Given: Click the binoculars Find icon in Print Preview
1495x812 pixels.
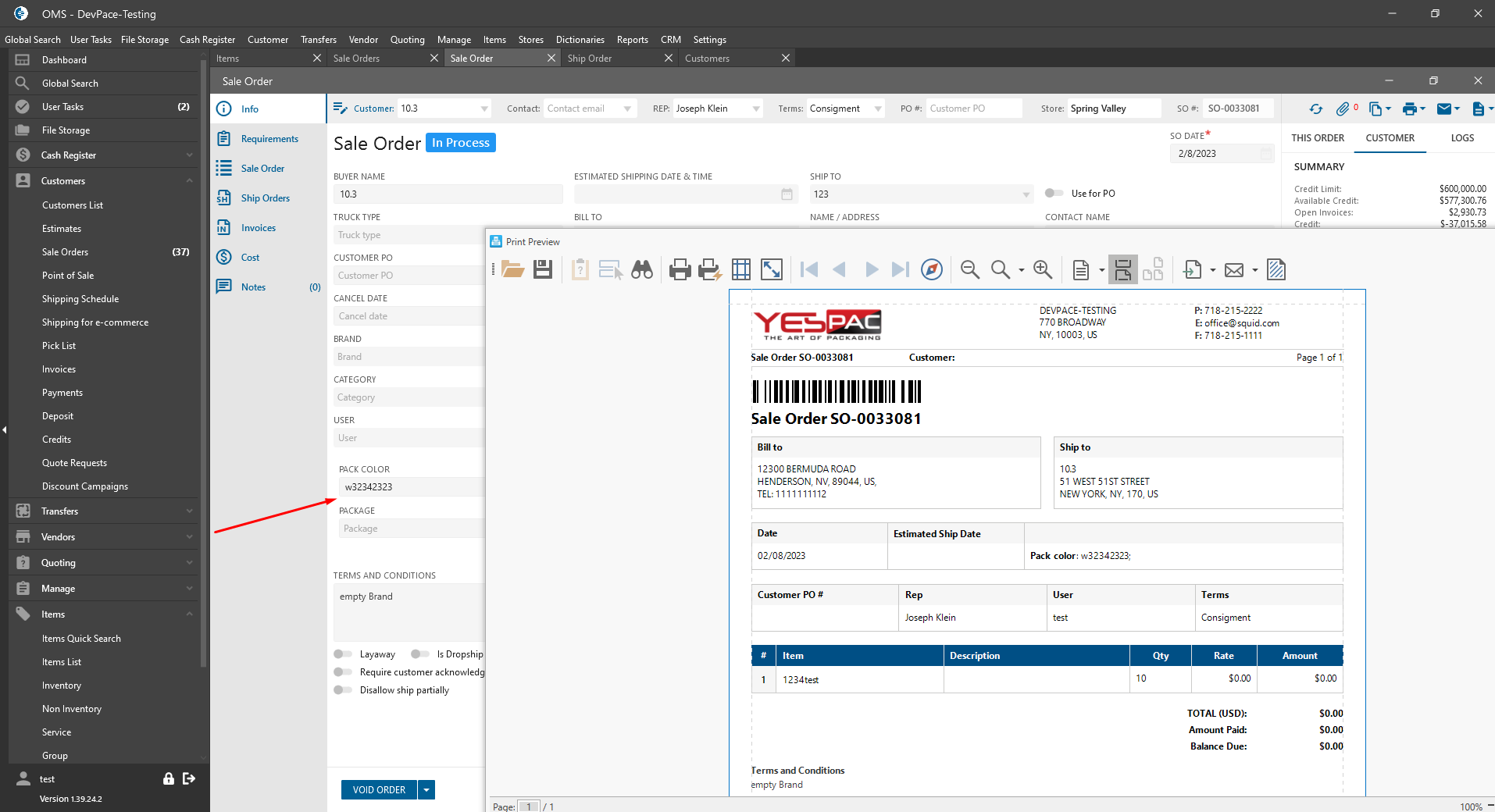Looking at the screenshot, I should point(642,270).
